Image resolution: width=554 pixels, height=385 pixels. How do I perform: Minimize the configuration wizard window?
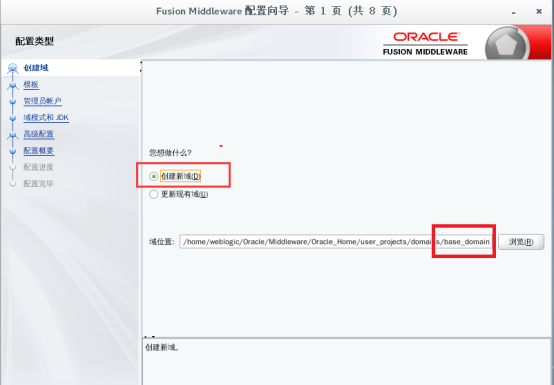point(513,12)
